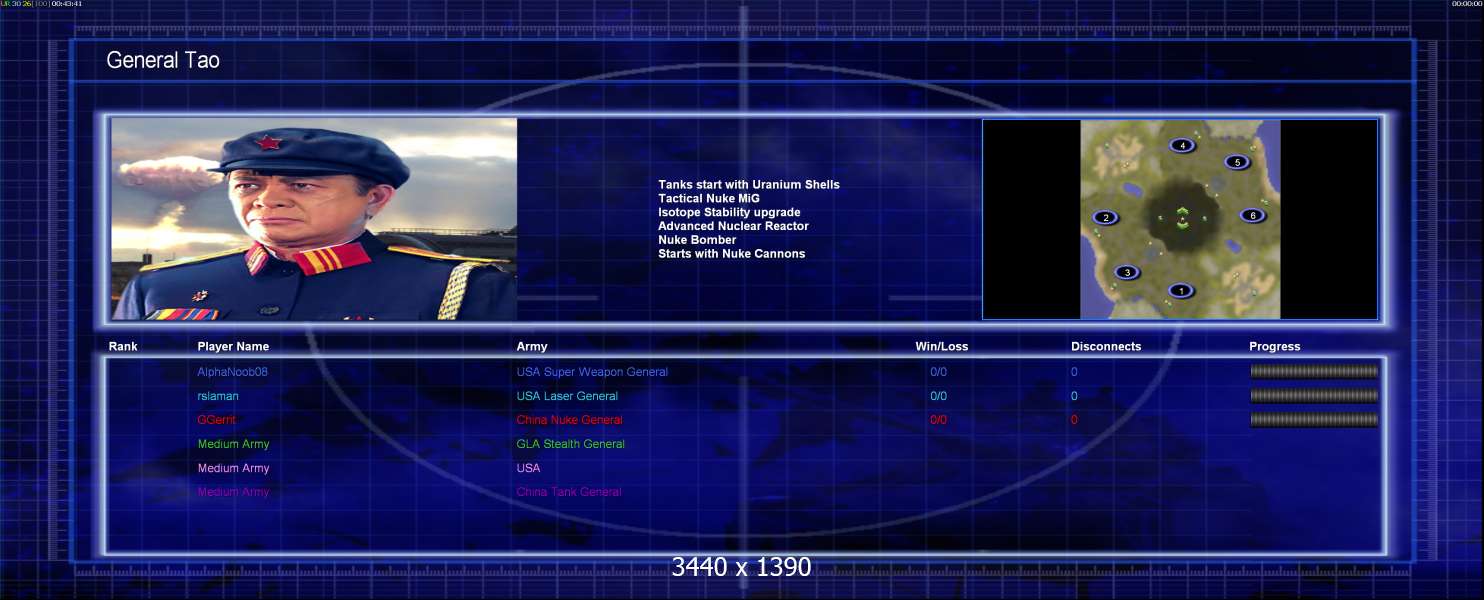The height and width of the screenshot is (600, 1484).
Task: Click Tanks start with Uranium Shells line
Action: 749,185
